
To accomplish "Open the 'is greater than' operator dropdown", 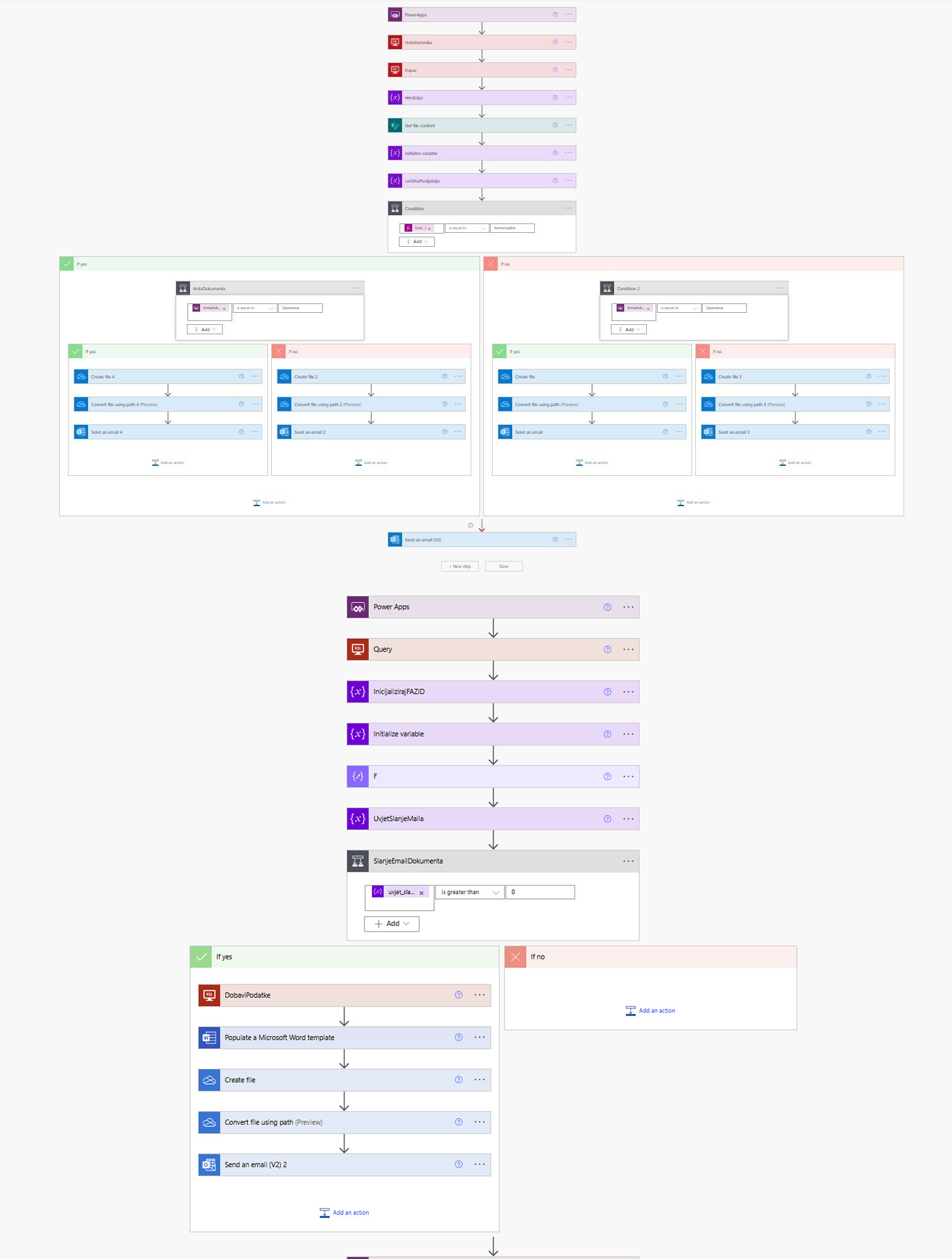I will [x=469, y=892].
